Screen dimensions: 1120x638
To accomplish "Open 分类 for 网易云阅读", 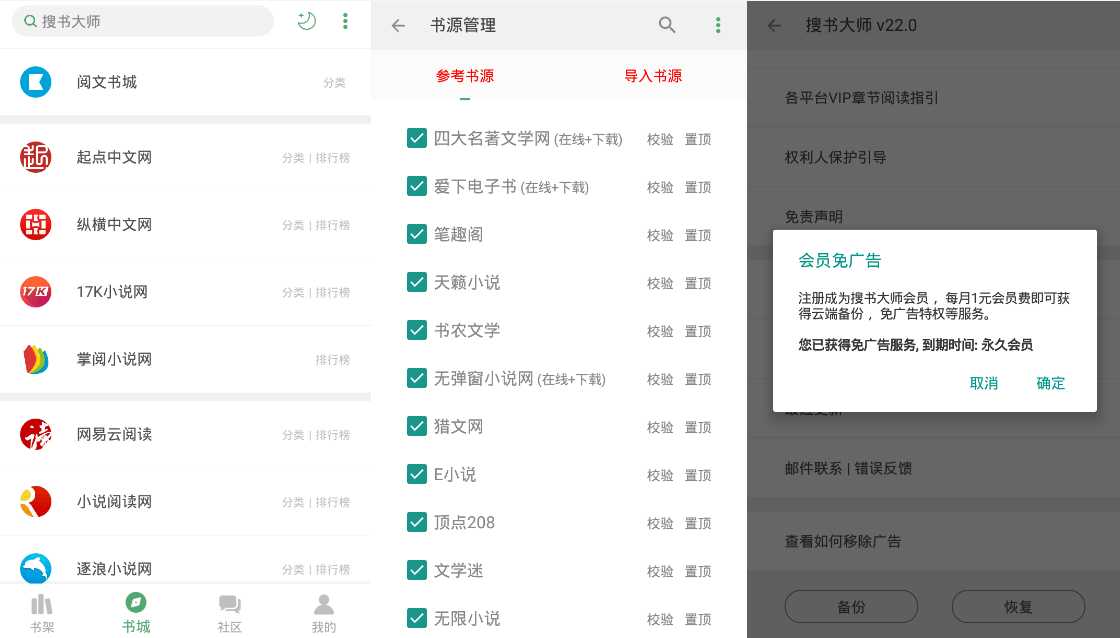I will point(293,435).
